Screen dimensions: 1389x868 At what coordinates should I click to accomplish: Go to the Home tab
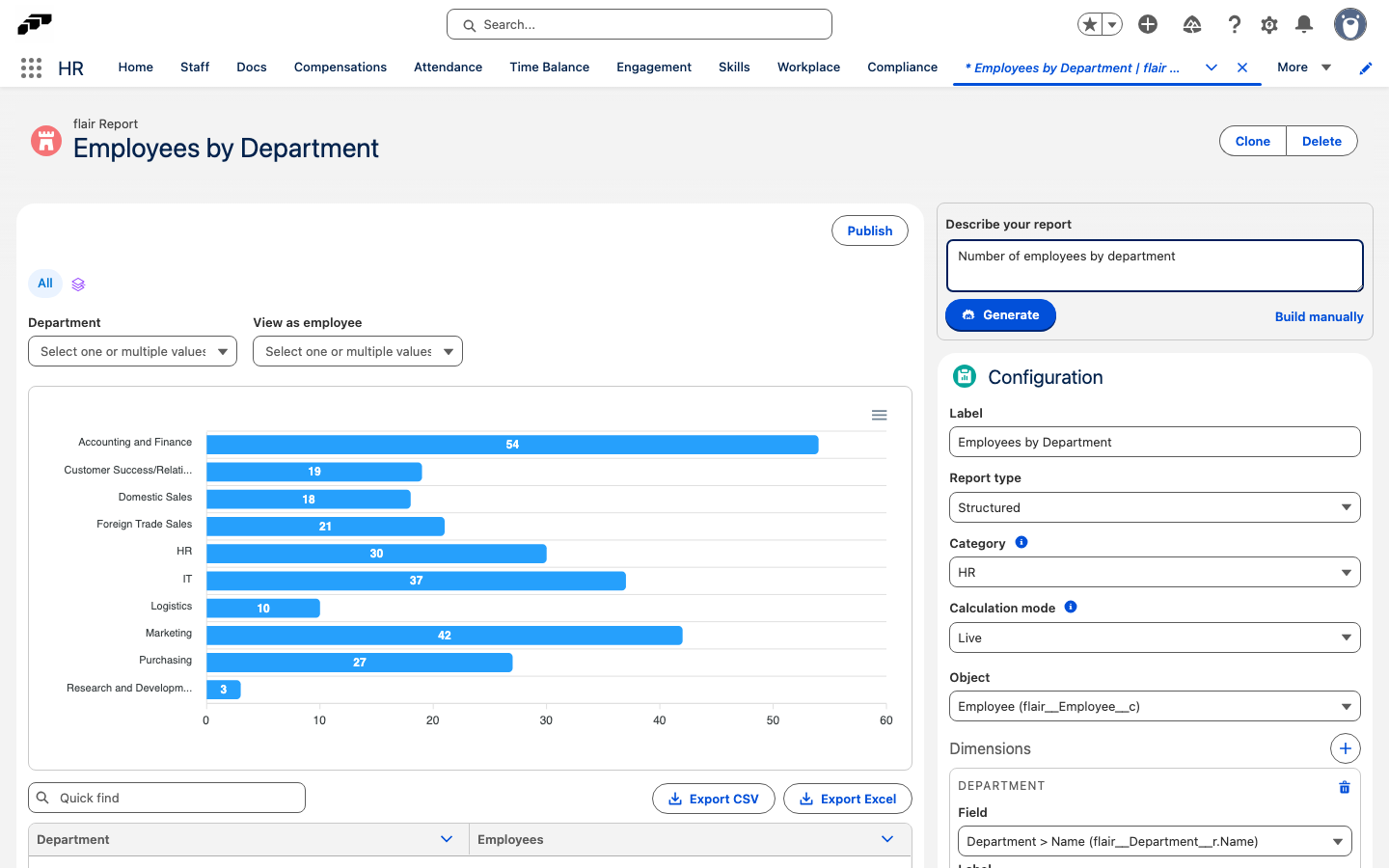[136, 68]
